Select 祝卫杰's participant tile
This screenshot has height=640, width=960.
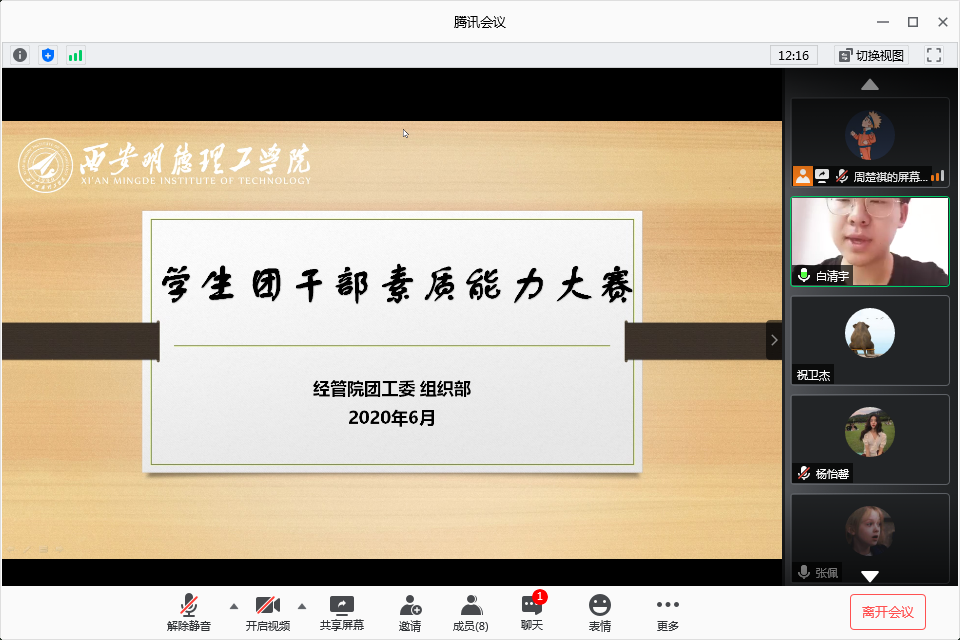869,340
